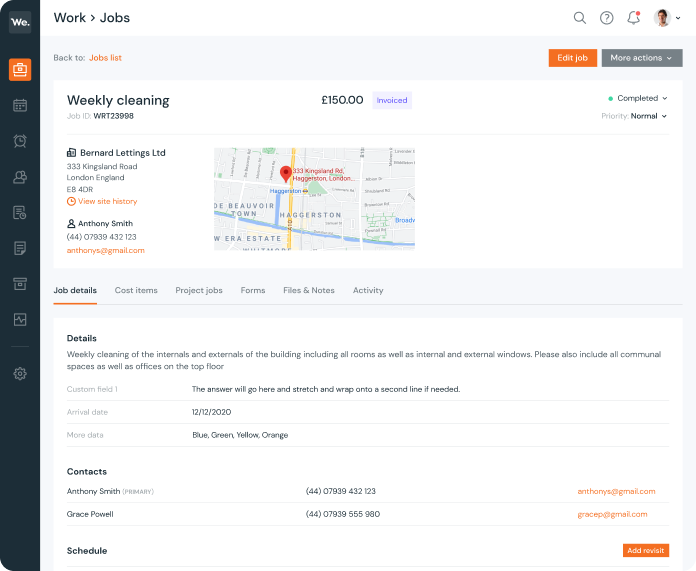Open the archive box sidebar icon
Screen dimensions: 696x571
pyautogui.click(x=20, y=284)
